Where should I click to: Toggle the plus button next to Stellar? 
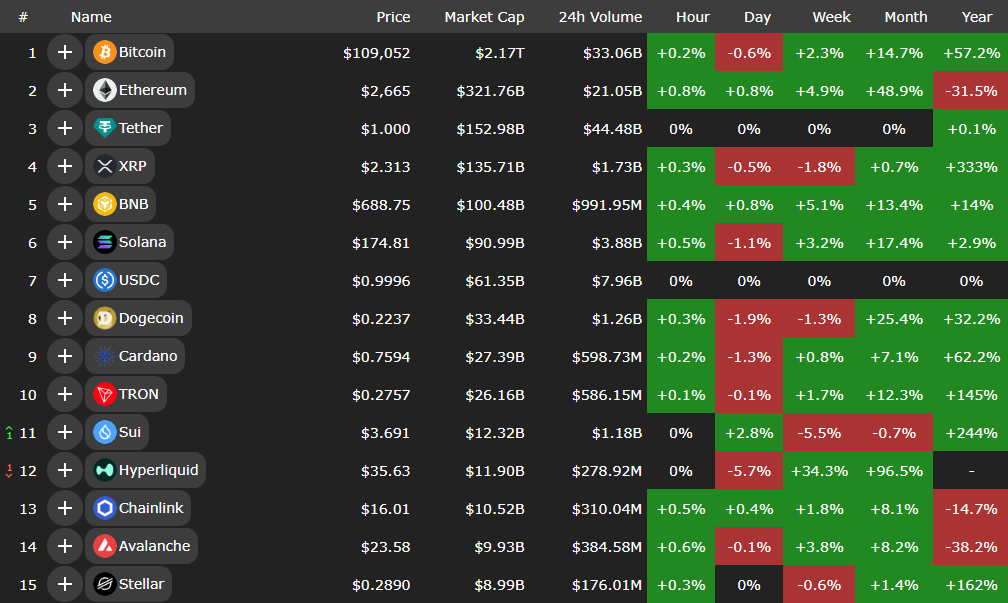pos(65,584)
